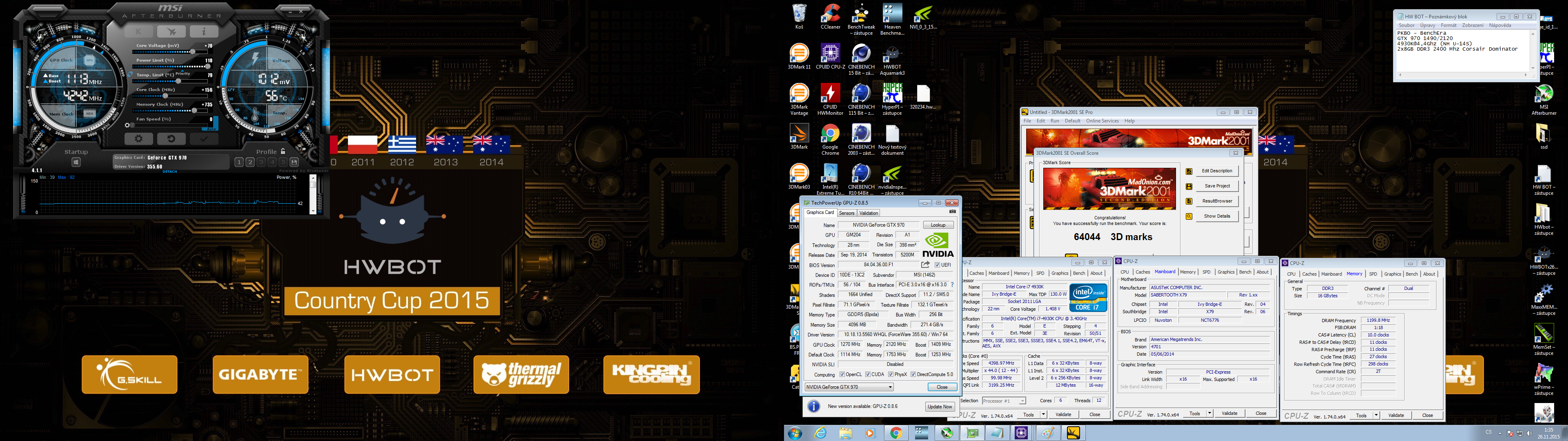The width and height of the screenshot is (1568, 441).
Task: Toggle the Afterburner profile lock icon
Action: tap(283, 151)
